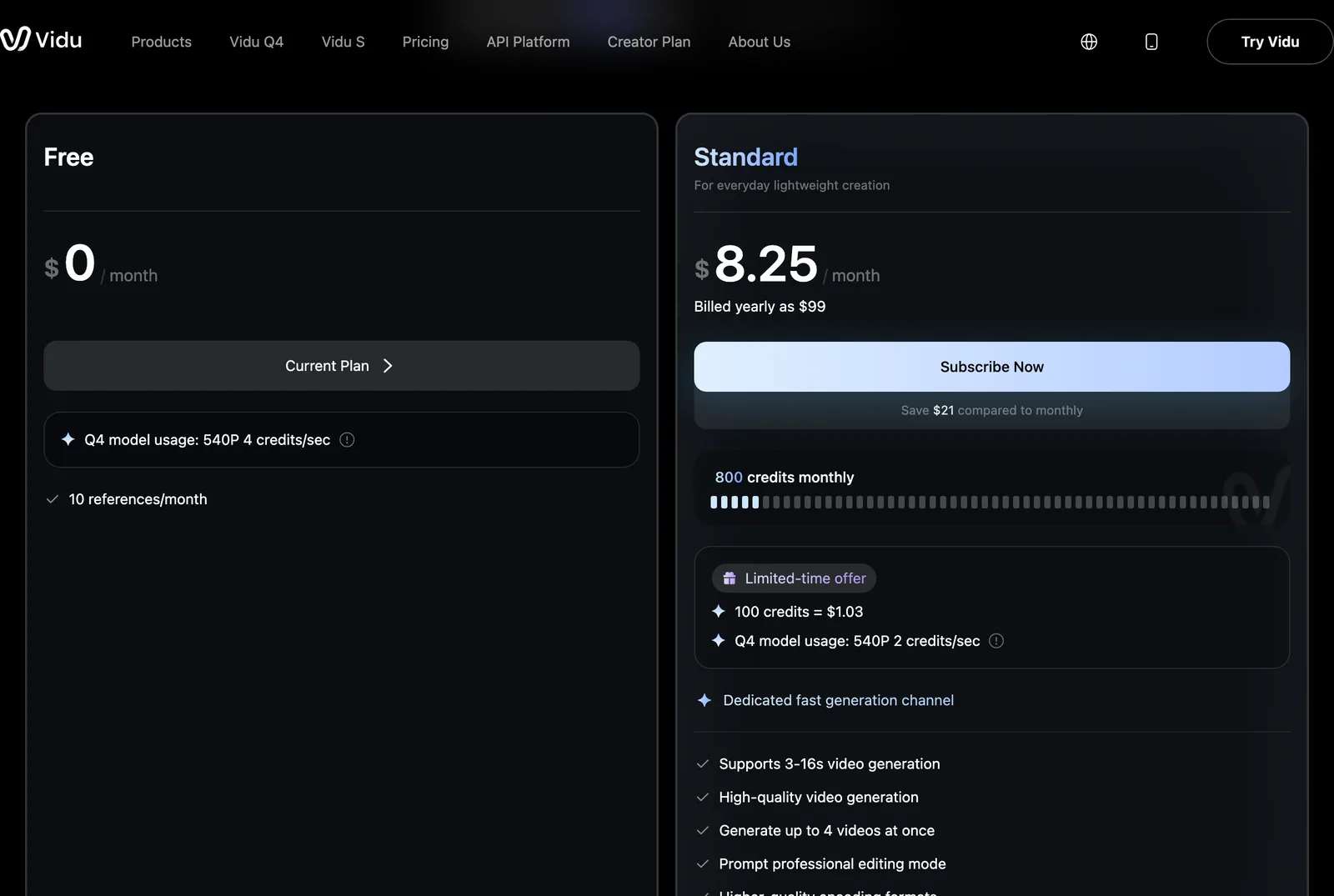Open the Vidu S nav item
This screenshot has width=1334, height=896.
[x=344, y=42]
